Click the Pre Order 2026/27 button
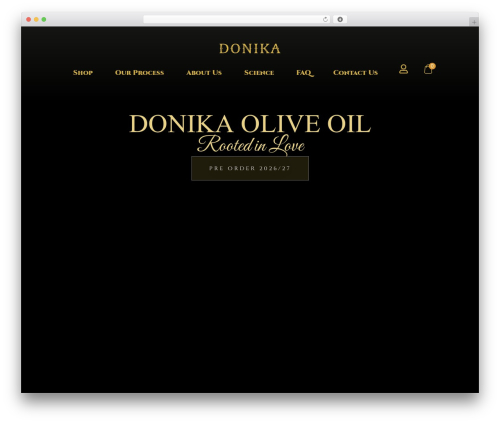This screenshot has width=500, height=423. coord(250,168)
